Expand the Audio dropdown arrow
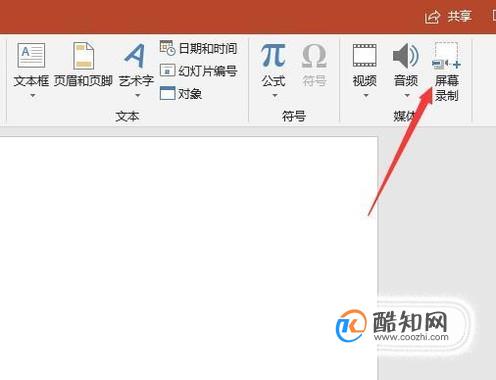Screen dimensions: 496x380 (x=407, y=96)
